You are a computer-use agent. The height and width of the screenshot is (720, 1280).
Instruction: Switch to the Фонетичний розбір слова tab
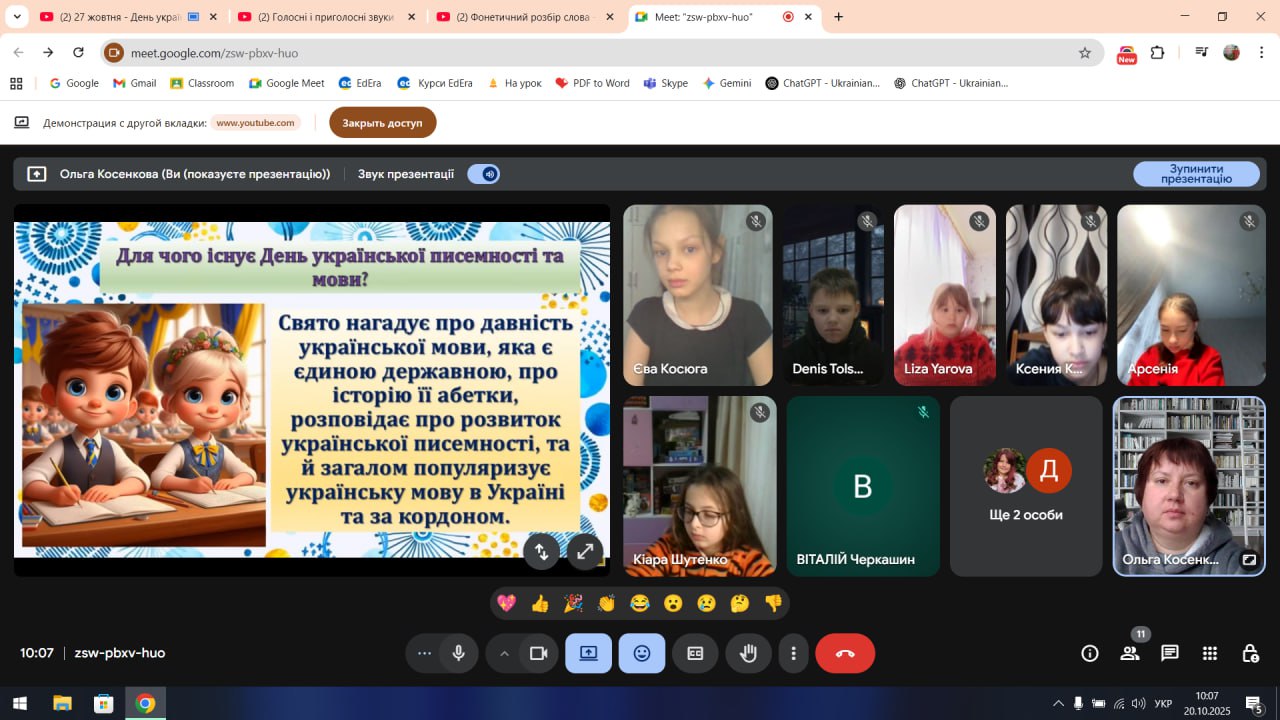pyautogui.click(x=524, y=17)
